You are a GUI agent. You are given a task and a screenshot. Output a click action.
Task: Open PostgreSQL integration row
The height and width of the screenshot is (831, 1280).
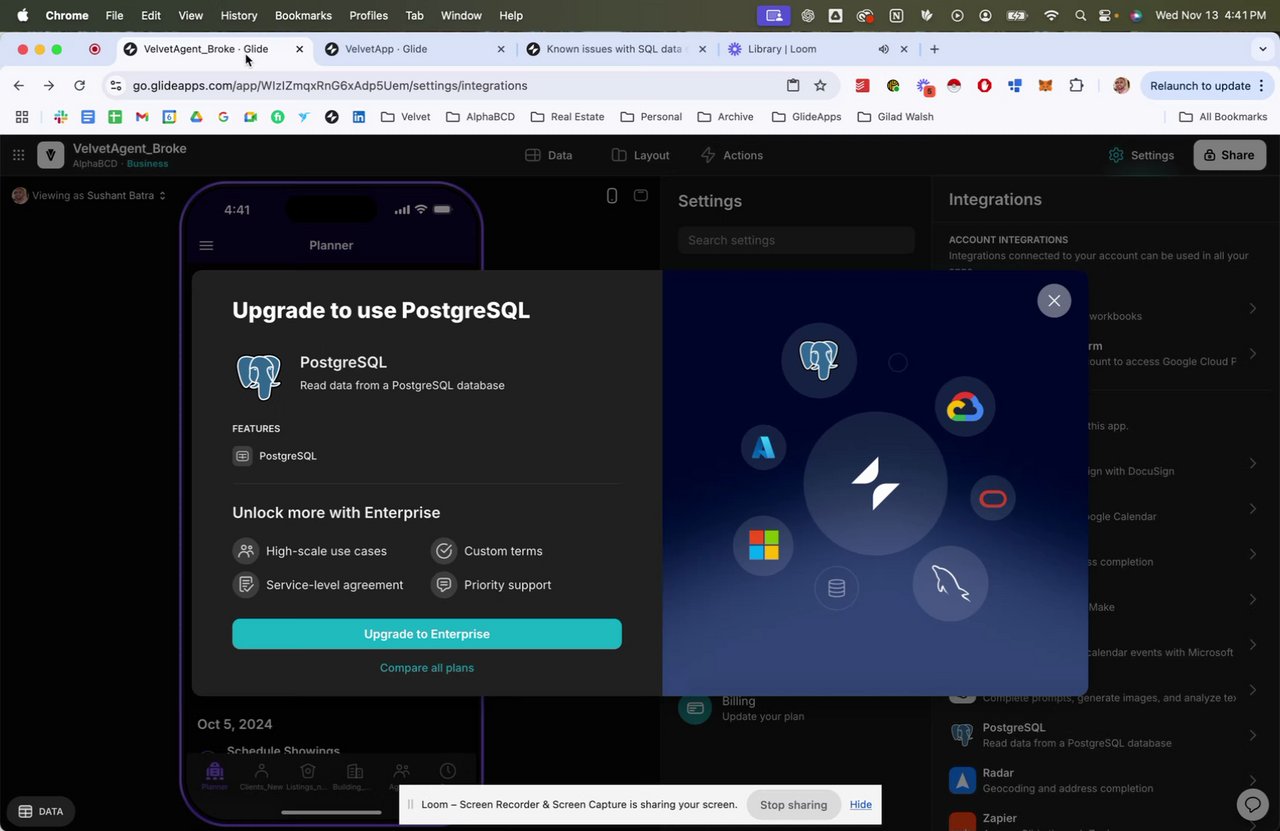tap(1105, 735)
